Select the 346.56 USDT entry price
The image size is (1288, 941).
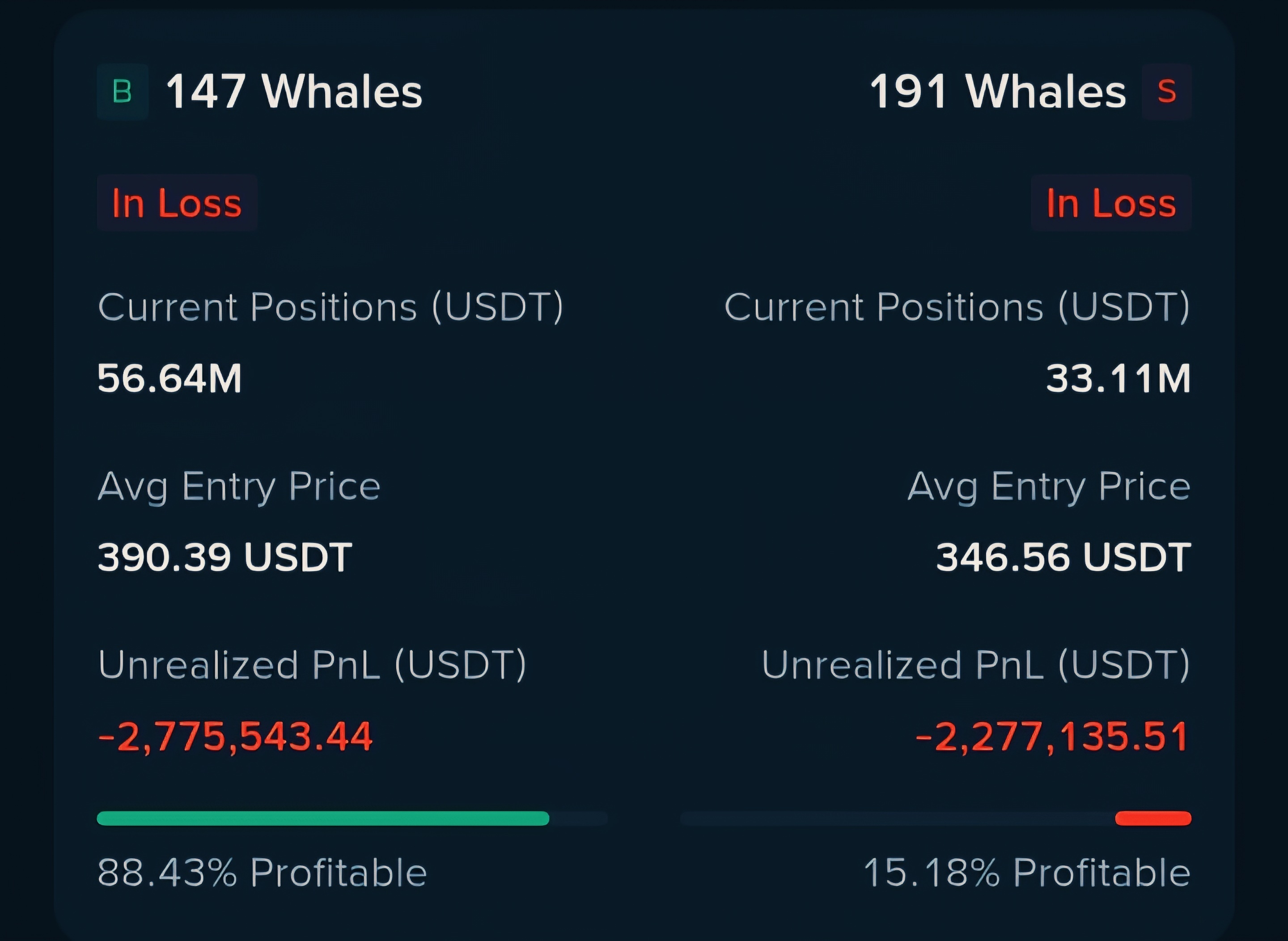click(x=1063, y=557)
